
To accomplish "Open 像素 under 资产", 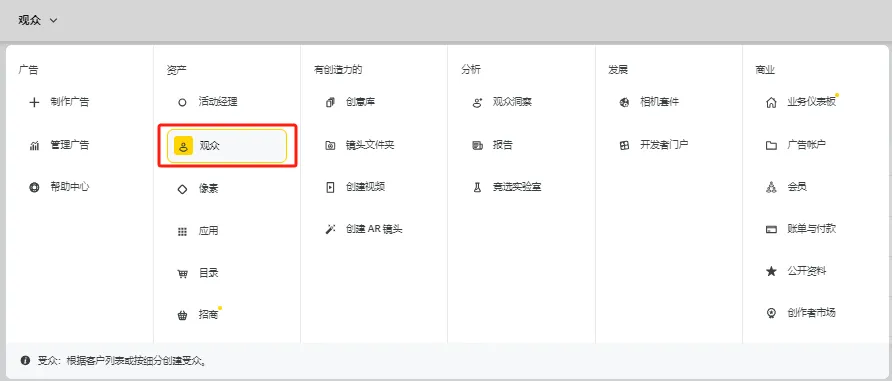I will tap(208, 189).
